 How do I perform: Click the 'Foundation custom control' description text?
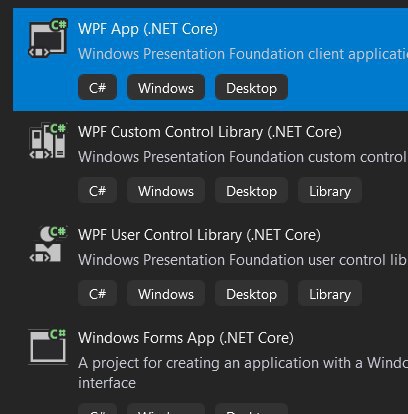pos(318,157)
